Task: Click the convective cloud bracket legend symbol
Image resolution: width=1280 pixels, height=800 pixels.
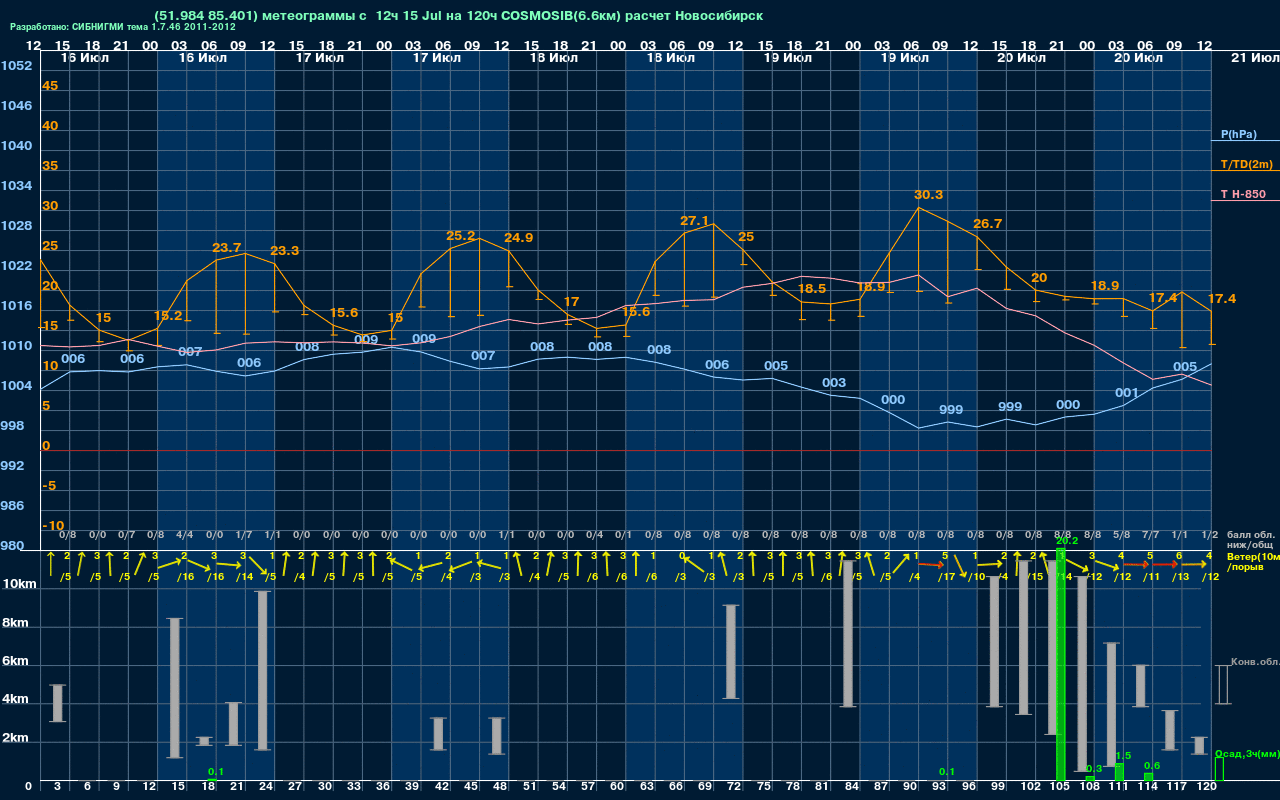Action: click(1223, 684)
